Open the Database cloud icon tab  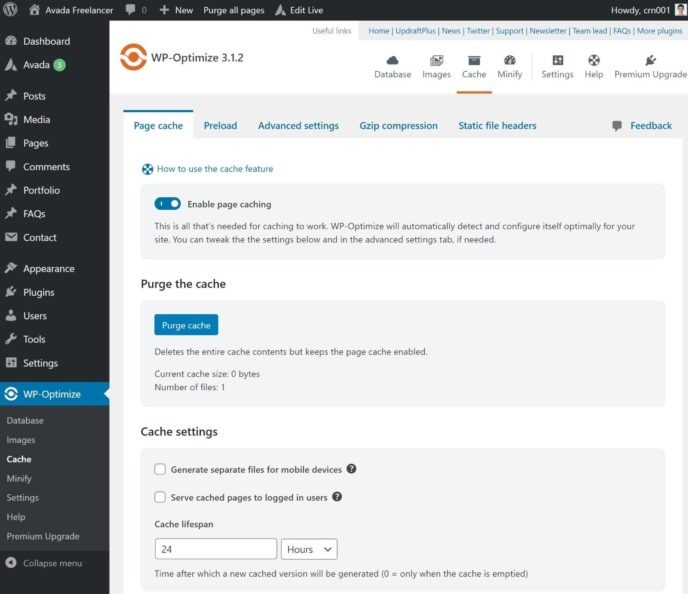click(x=392, y=60)
